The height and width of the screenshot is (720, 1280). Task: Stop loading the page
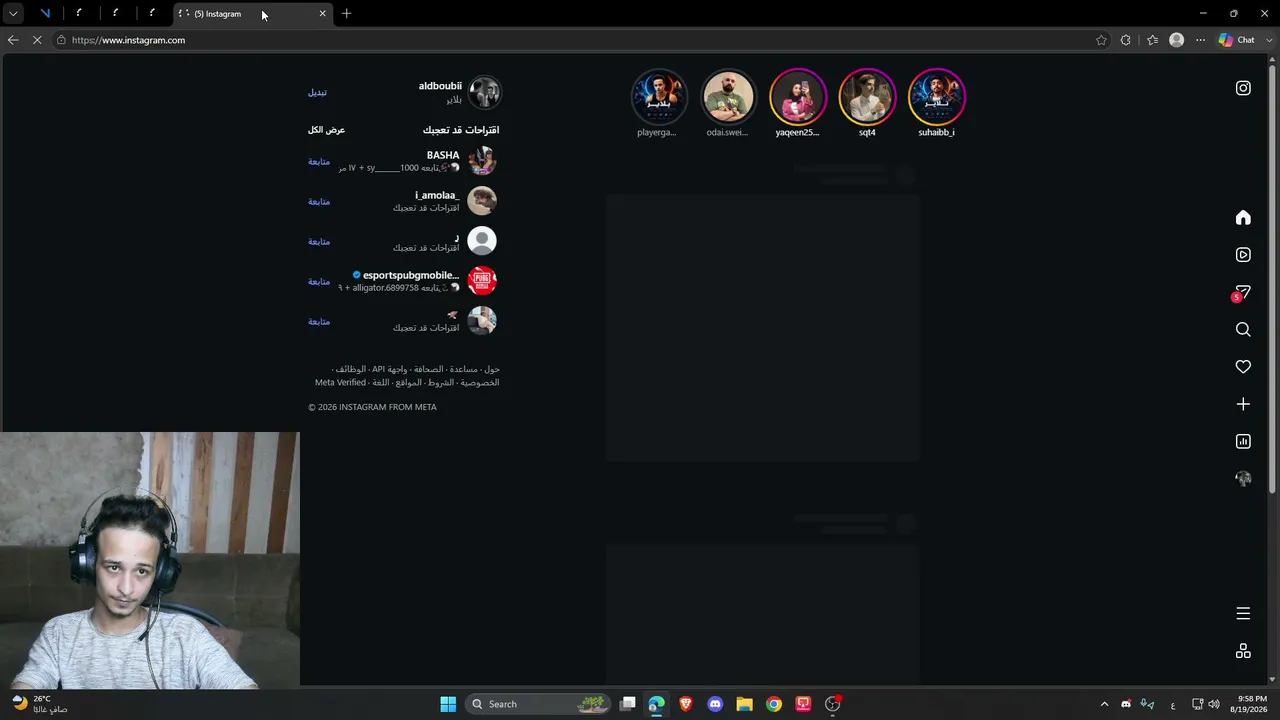[x=37, y=40]
